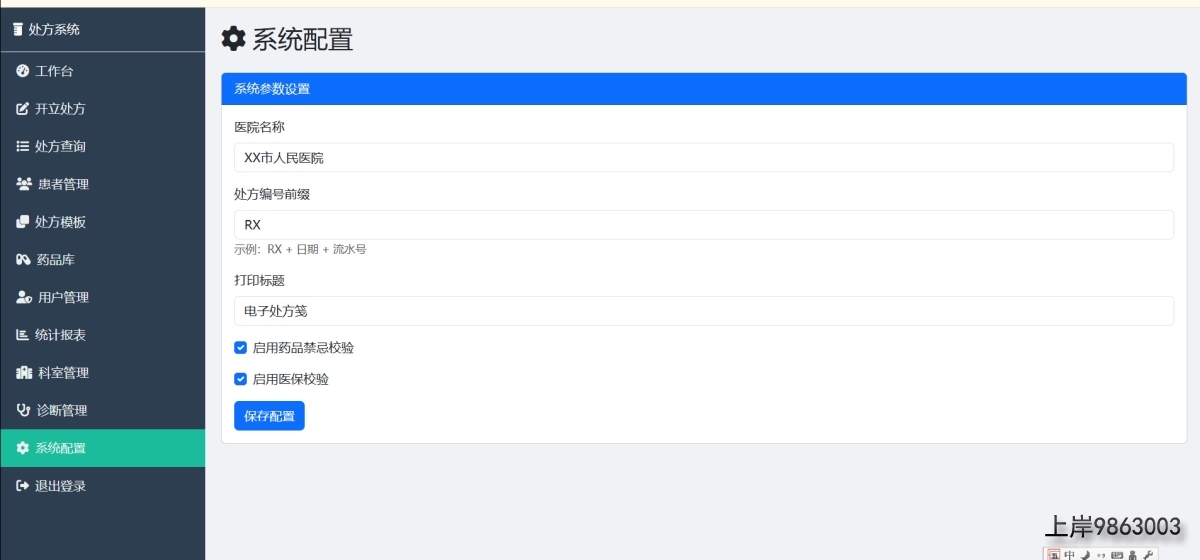Click the 统计报表 chart icon
This screenshot has width=1200, height=560.
23,335
